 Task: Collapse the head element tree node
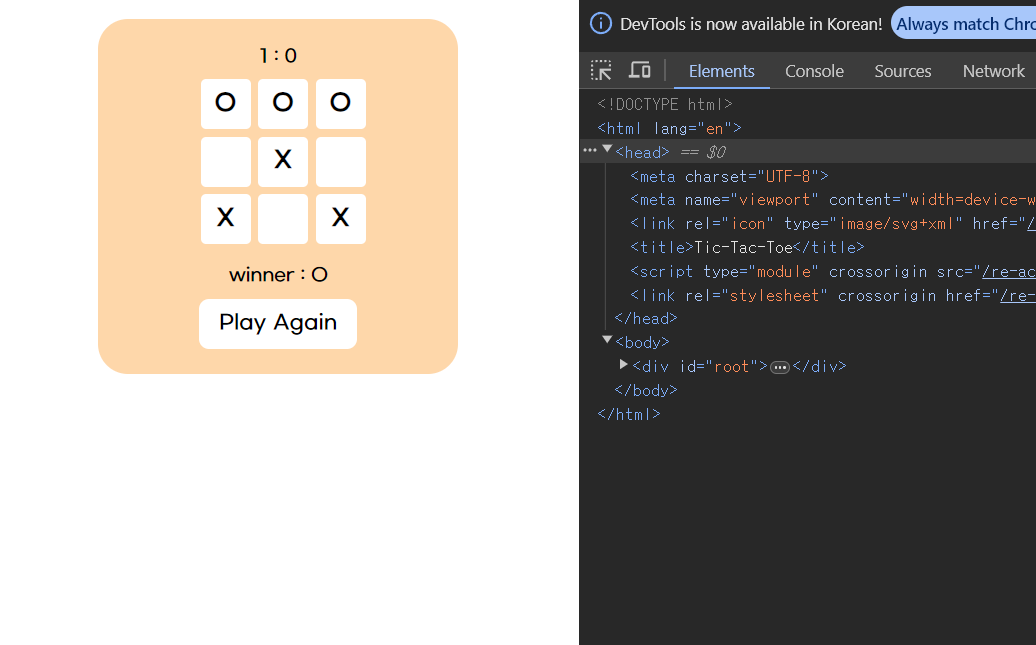point(607,149)
